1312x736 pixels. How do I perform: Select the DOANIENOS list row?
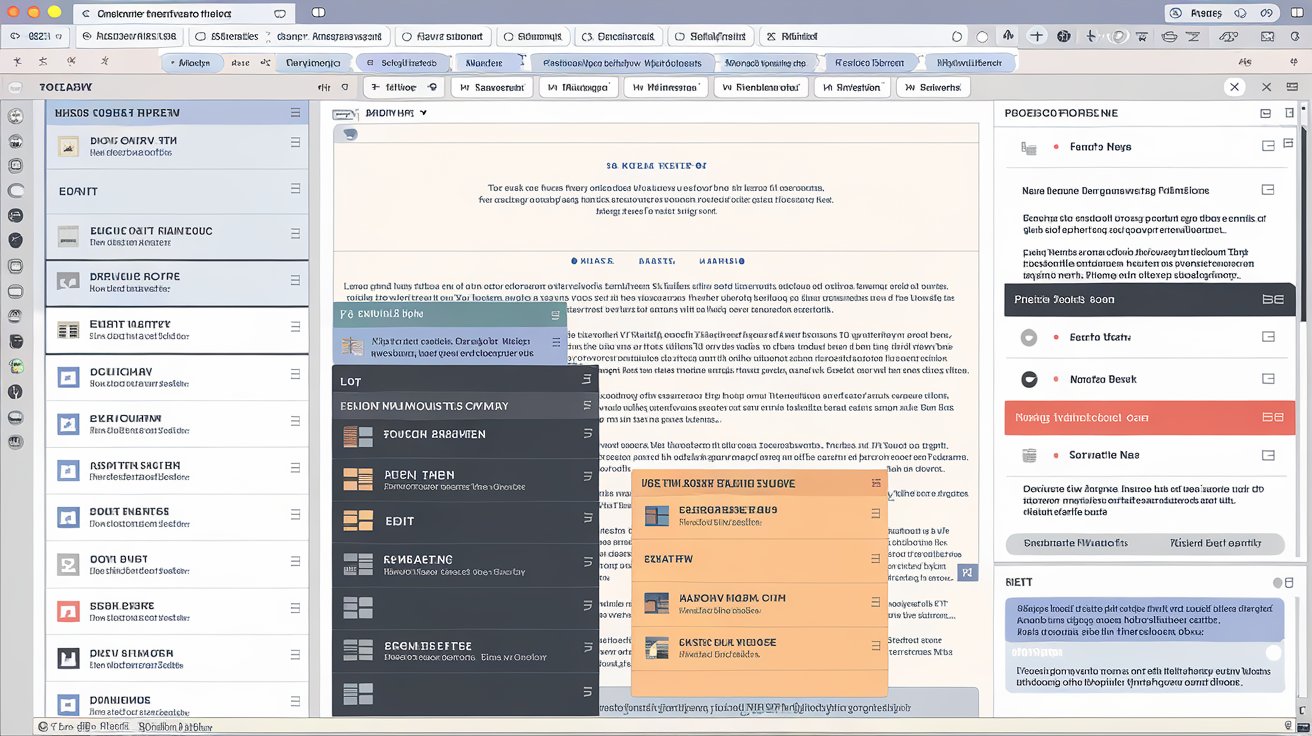click(177, 704)
